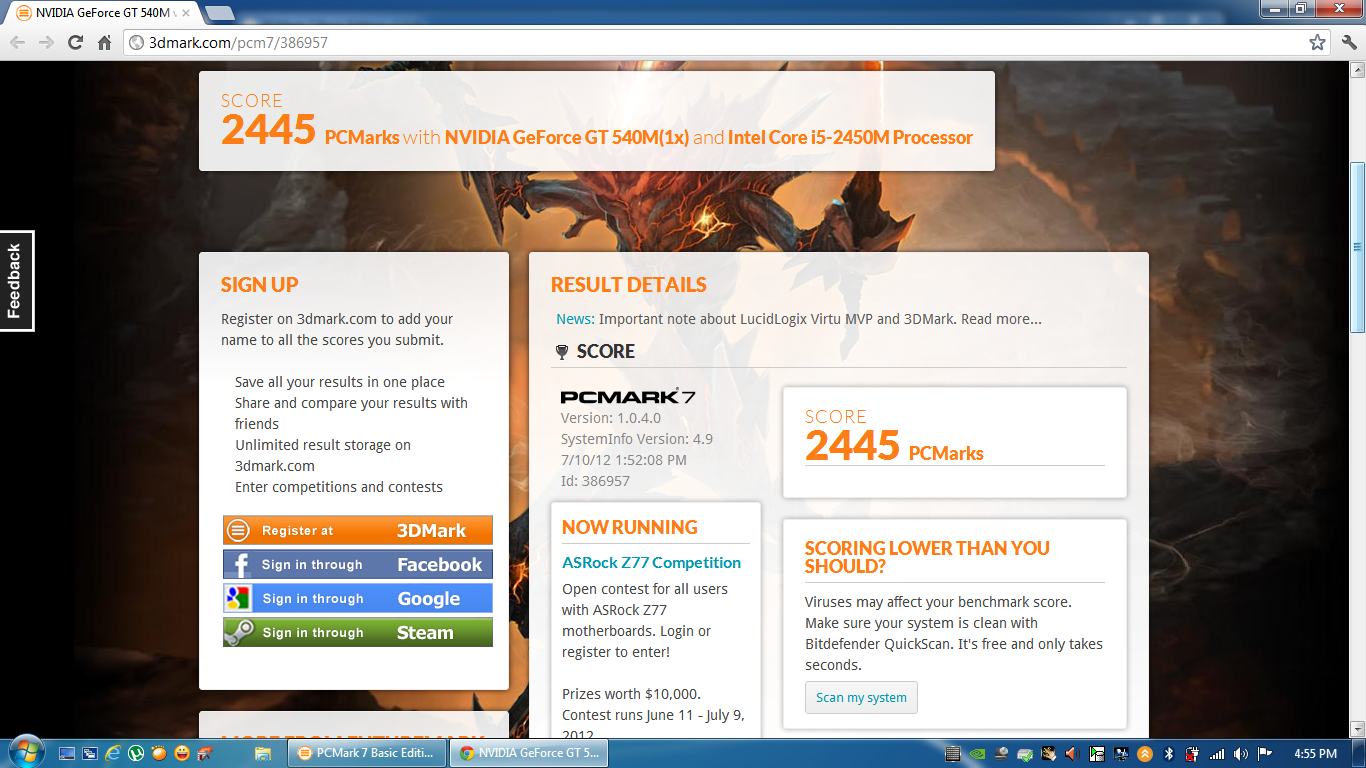1366x768 pixels.
Task: Launch uTorrent from the quick launch
Action: pos(135,753)
